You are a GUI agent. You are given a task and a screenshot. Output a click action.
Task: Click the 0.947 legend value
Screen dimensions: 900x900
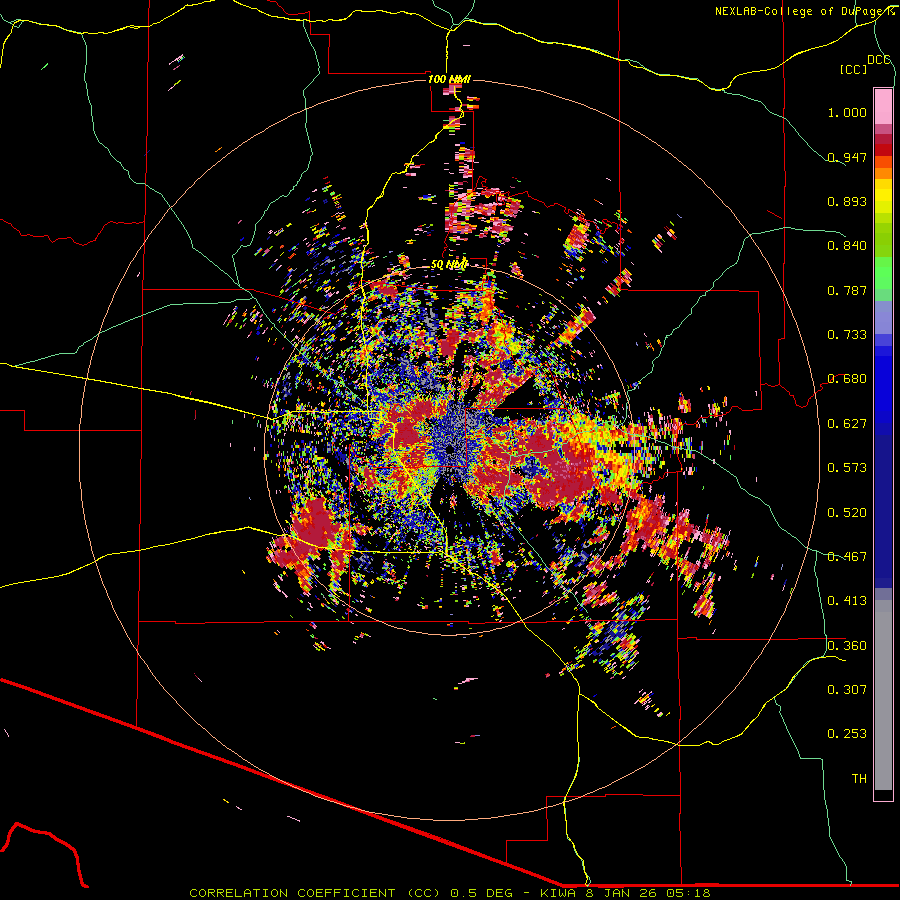847,157
